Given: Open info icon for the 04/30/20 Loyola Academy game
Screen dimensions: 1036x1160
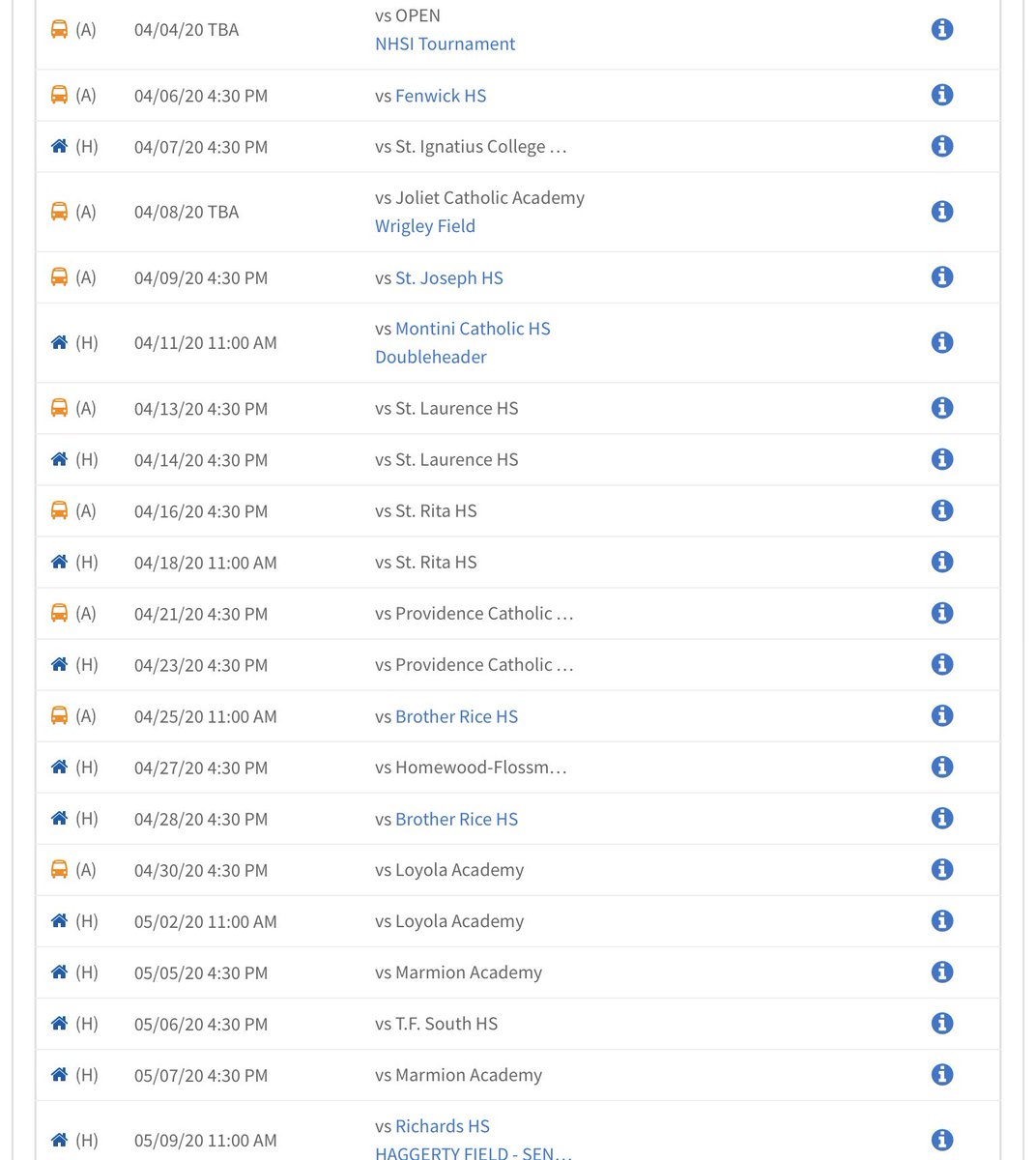Looking at the screenshot, I should pyautogui.click(x=942, y=869).
